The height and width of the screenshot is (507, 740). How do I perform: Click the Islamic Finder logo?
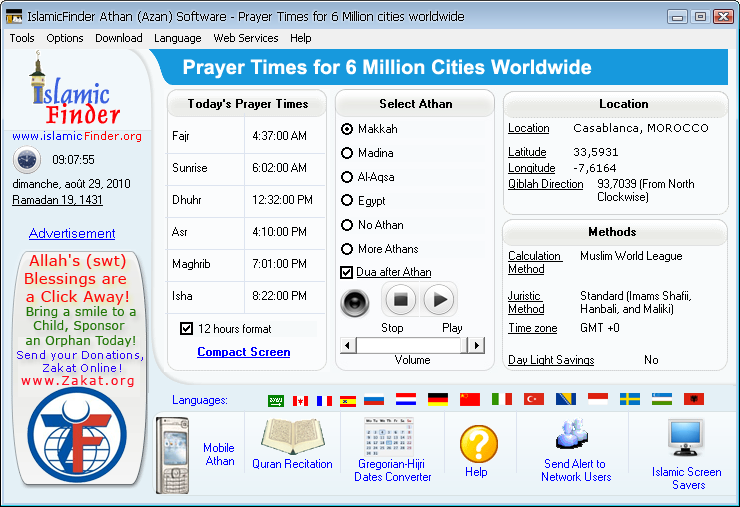pyautogui.click(x=76, y=90)
